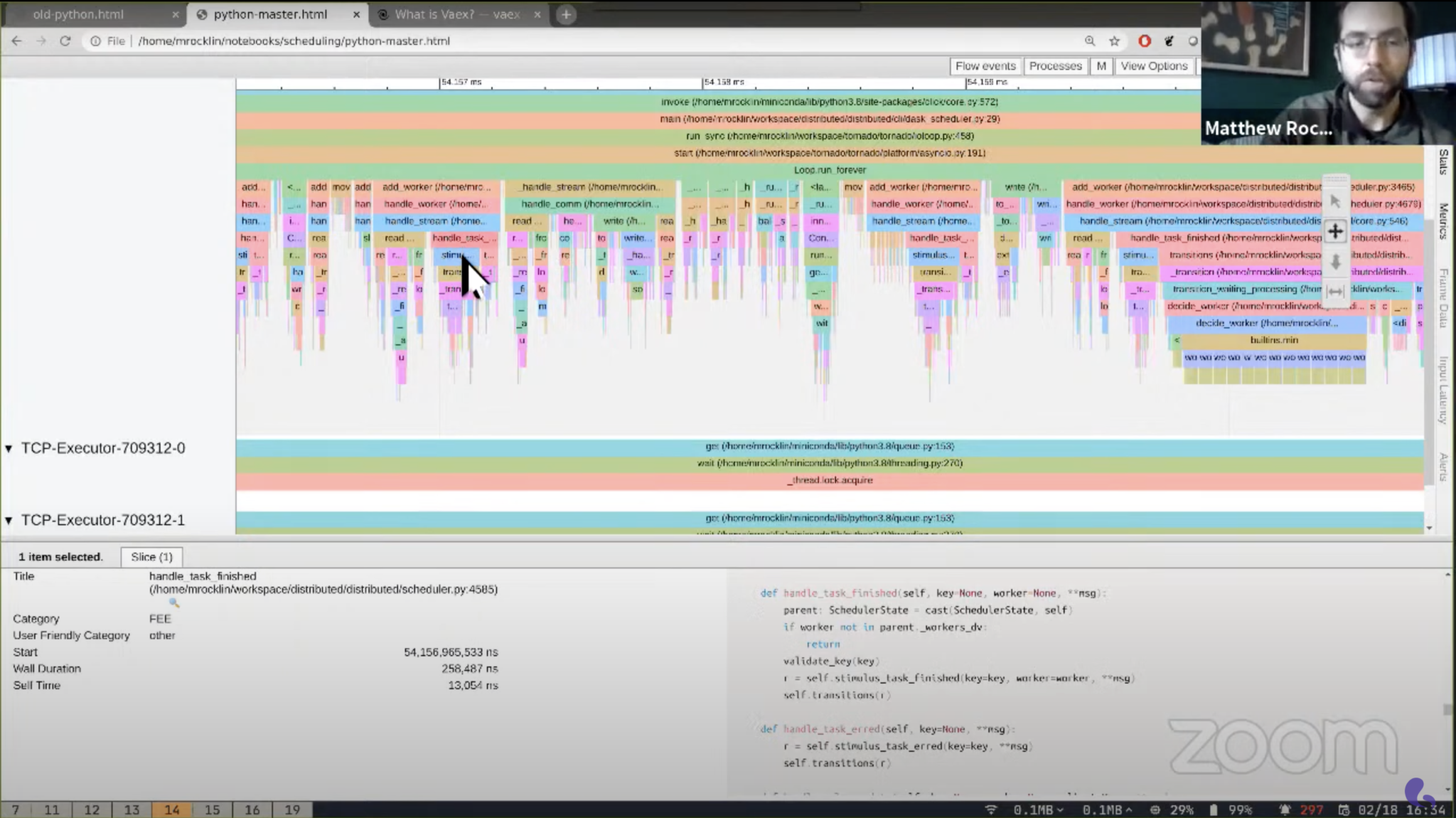Click the page zoom magnifier in address bar
Image resolution: width=1456 pixels, height=818 pixels.
tap(1090, 41)
